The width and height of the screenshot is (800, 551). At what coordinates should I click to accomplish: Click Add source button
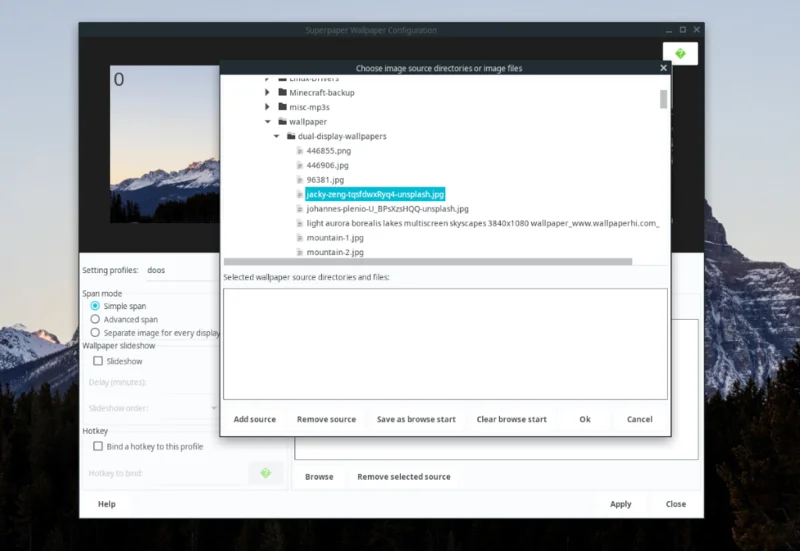pyautogui.click(x=255, y=419)
